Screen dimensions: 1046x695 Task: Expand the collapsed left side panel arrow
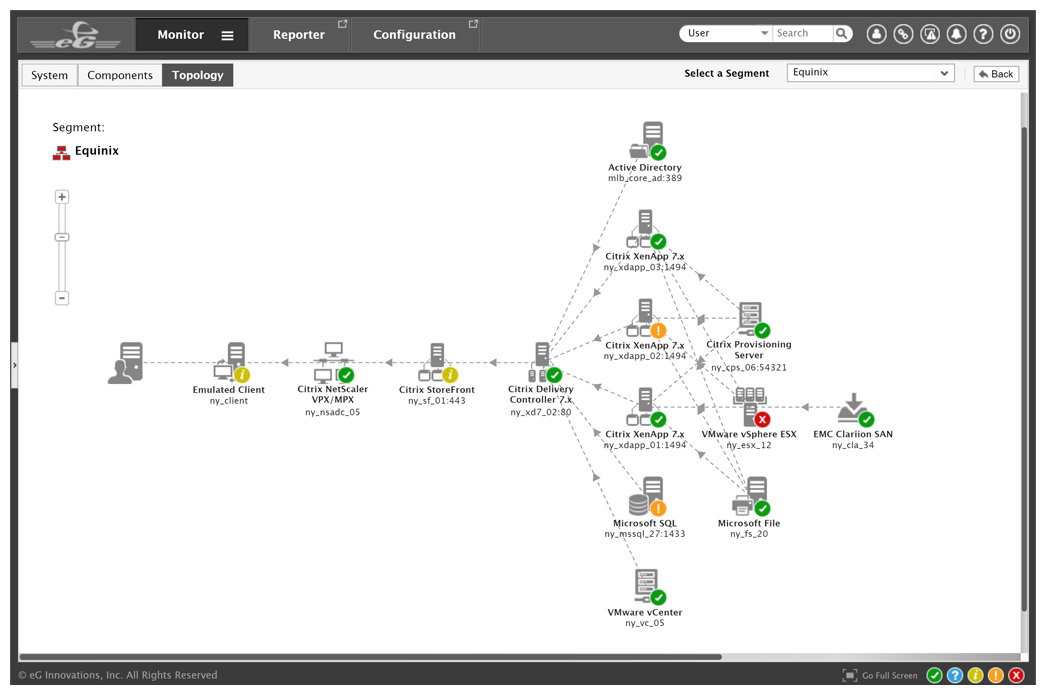pyautogui.click(x=14, y=366)
